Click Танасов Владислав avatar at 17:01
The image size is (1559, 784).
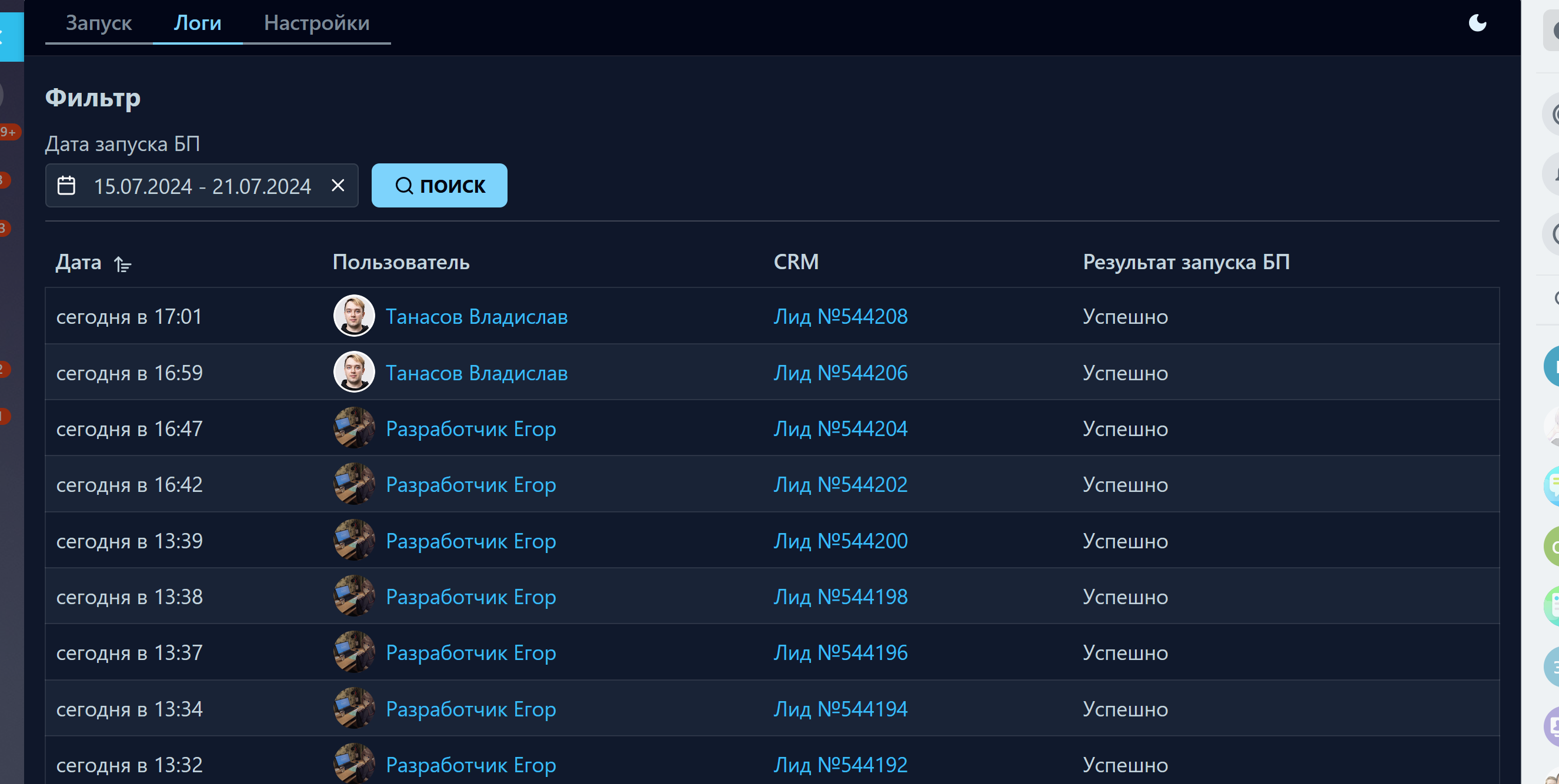click(x=354, y=316)
